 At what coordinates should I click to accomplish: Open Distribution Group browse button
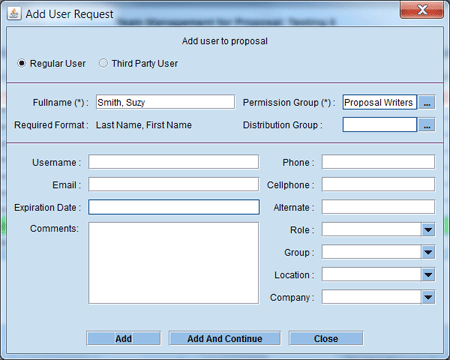coord(427,125)
